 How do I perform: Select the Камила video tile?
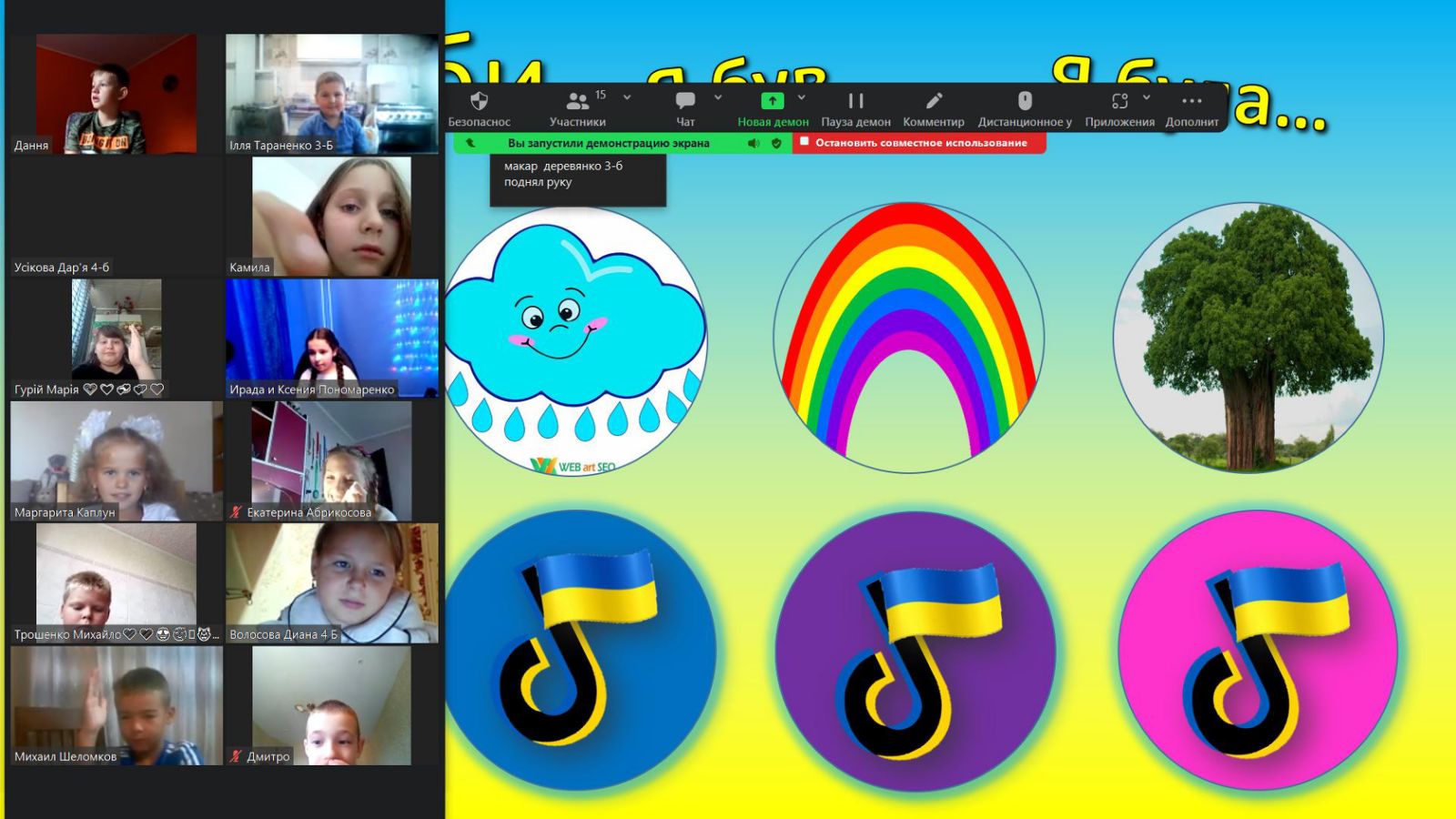click(x=332, y=217)
